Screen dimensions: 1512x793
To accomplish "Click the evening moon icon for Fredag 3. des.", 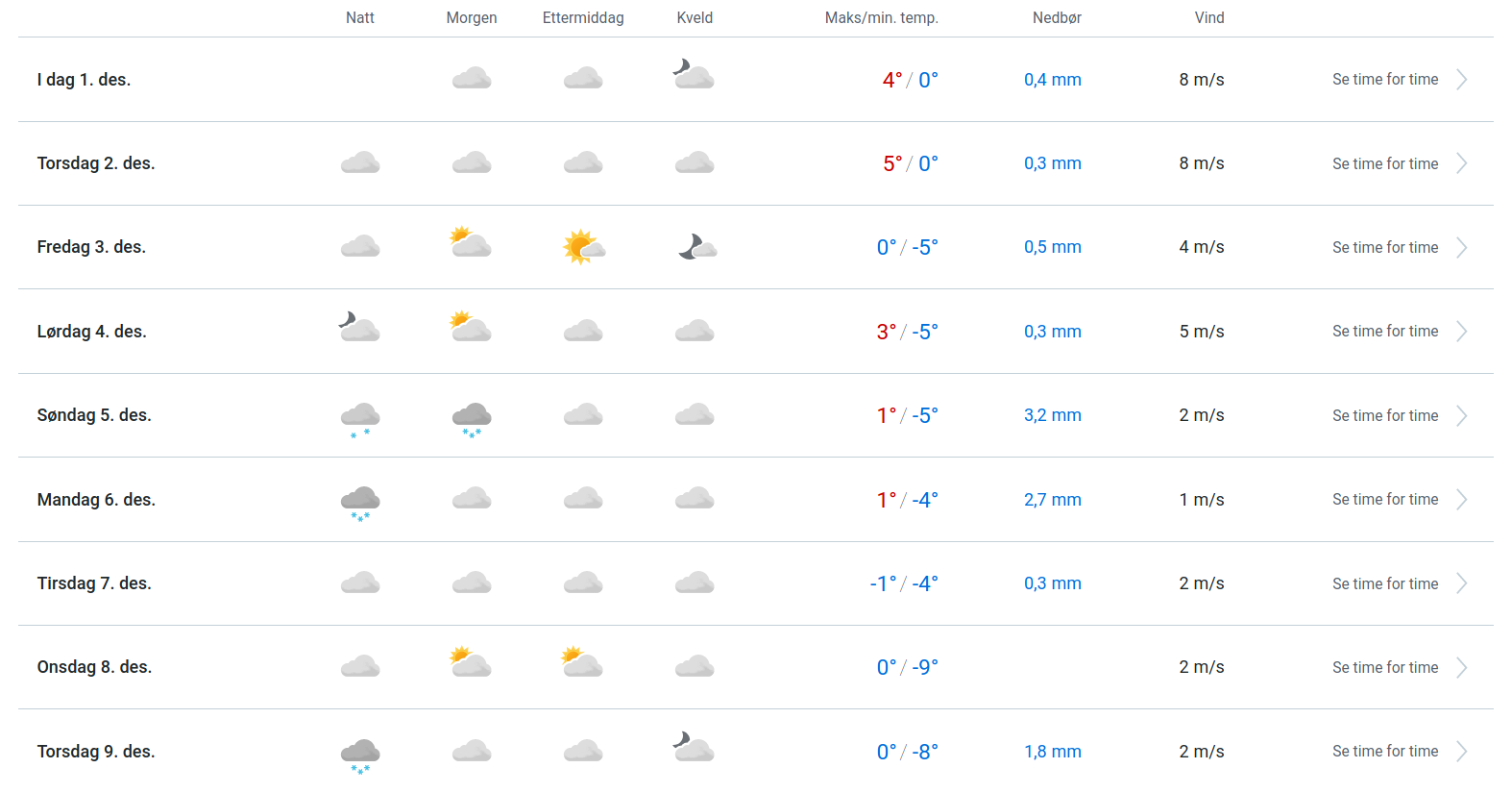I will tap(696, 247).
